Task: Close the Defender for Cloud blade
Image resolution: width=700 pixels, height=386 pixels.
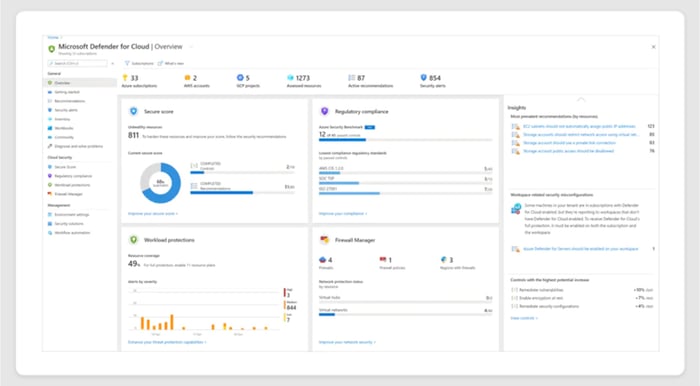Action: point(653,47)
